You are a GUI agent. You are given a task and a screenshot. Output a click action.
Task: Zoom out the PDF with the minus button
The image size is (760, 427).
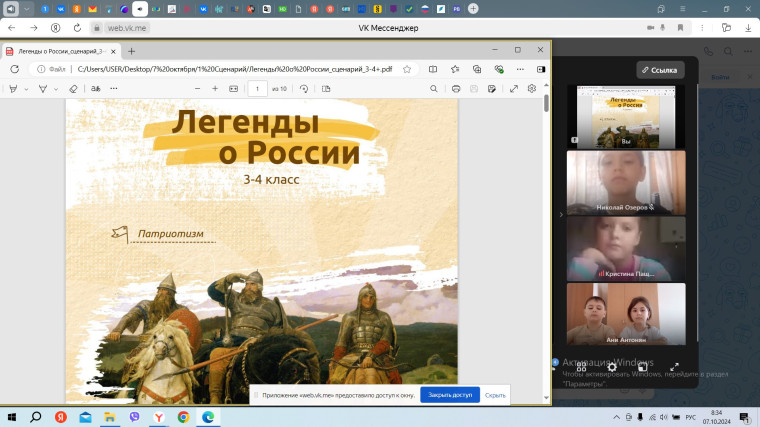(197, 89)
